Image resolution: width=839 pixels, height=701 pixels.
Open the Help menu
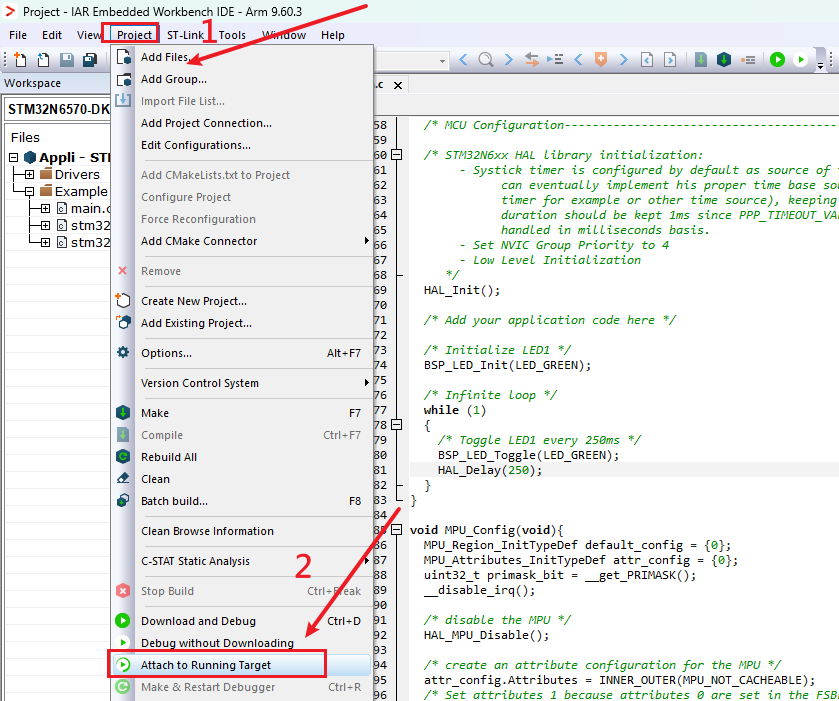333,35
